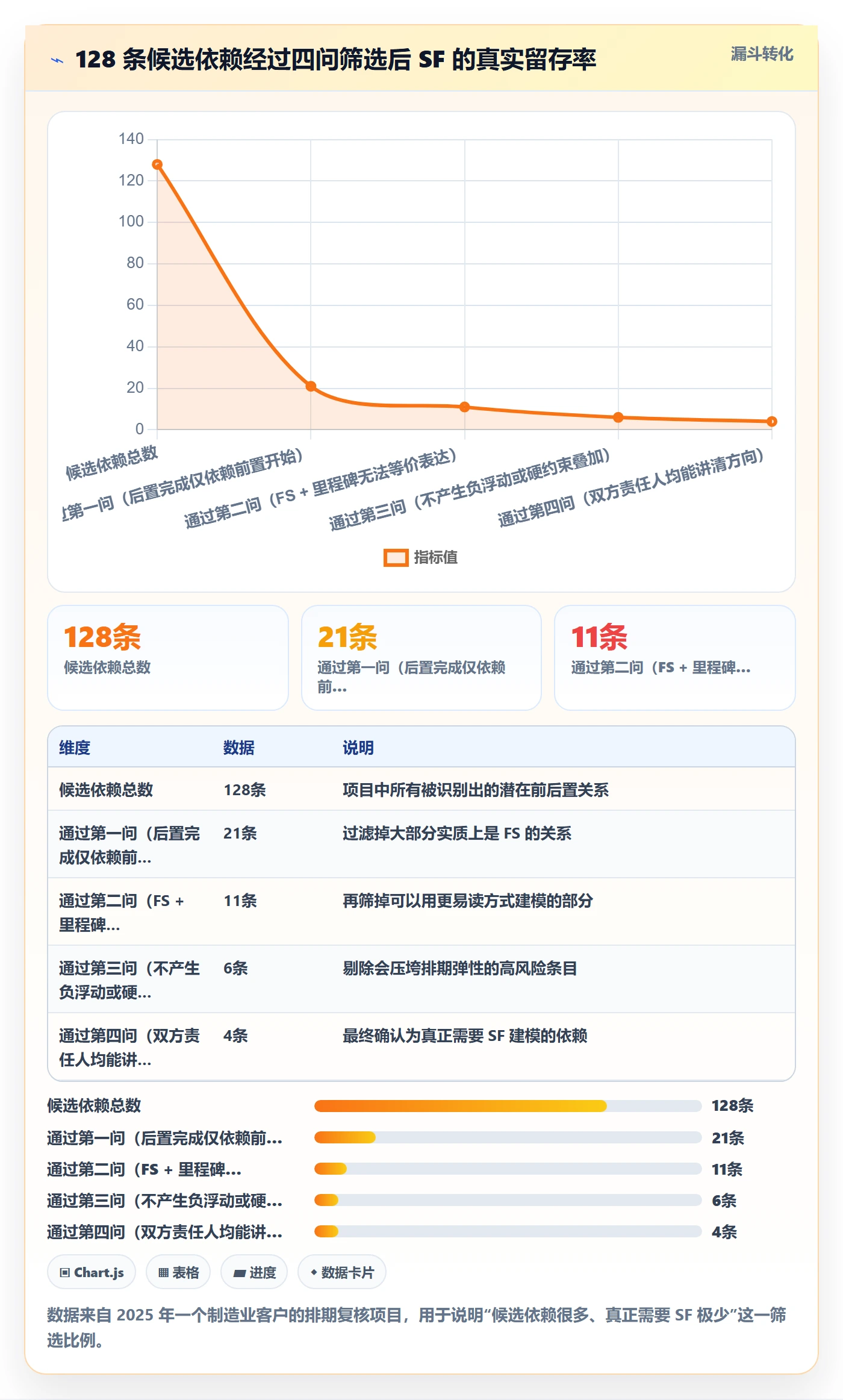Click the lightning icon beside the title

pyautogui.click(x=57, y=60)
